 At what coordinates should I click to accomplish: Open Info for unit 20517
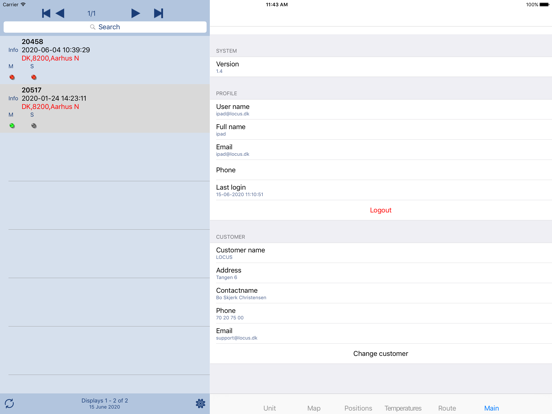(x=13, y=98)
